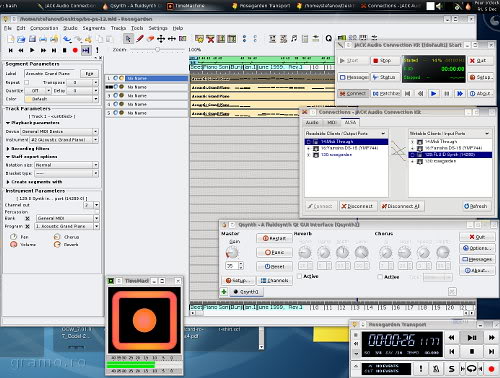Toggle blue mute LED on track 1
This screenshot has width=500, height=378.
[x=115, y=78]
